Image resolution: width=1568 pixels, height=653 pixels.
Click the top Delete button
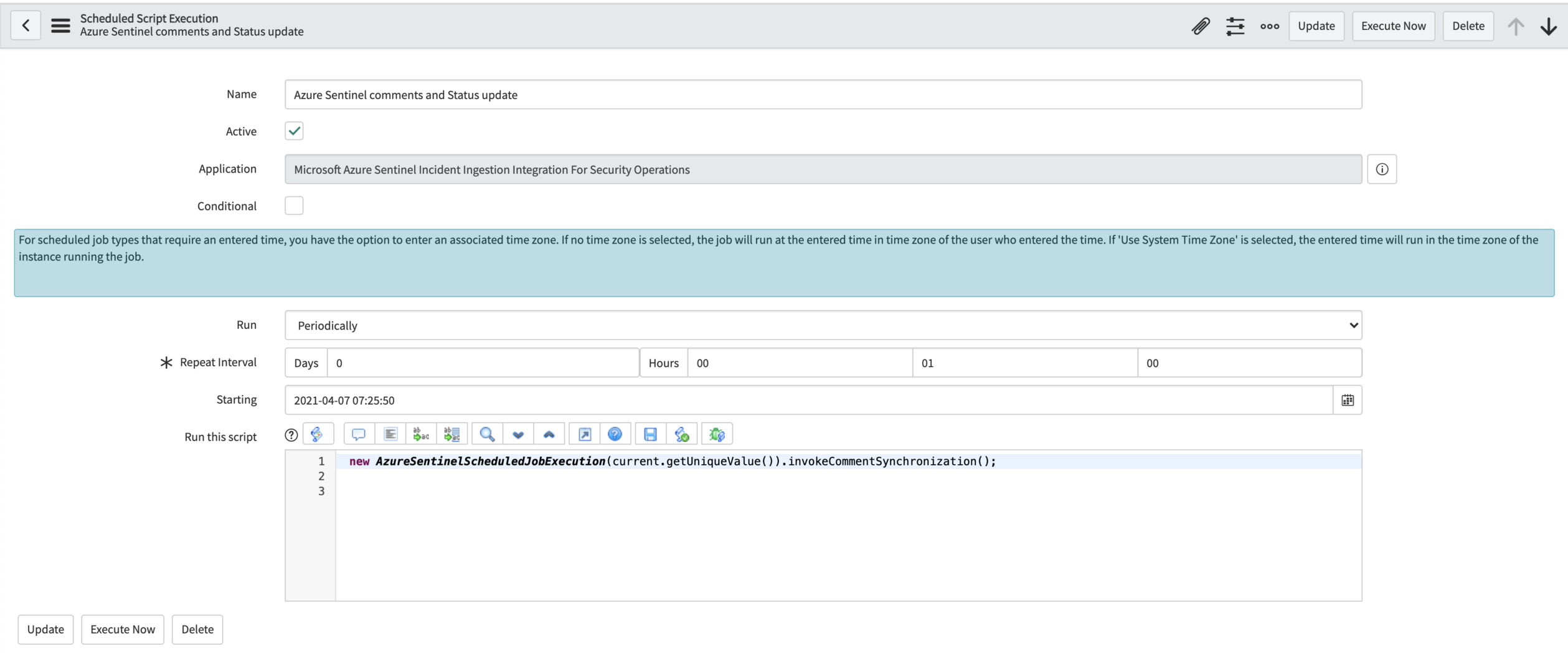[1468, 26]
